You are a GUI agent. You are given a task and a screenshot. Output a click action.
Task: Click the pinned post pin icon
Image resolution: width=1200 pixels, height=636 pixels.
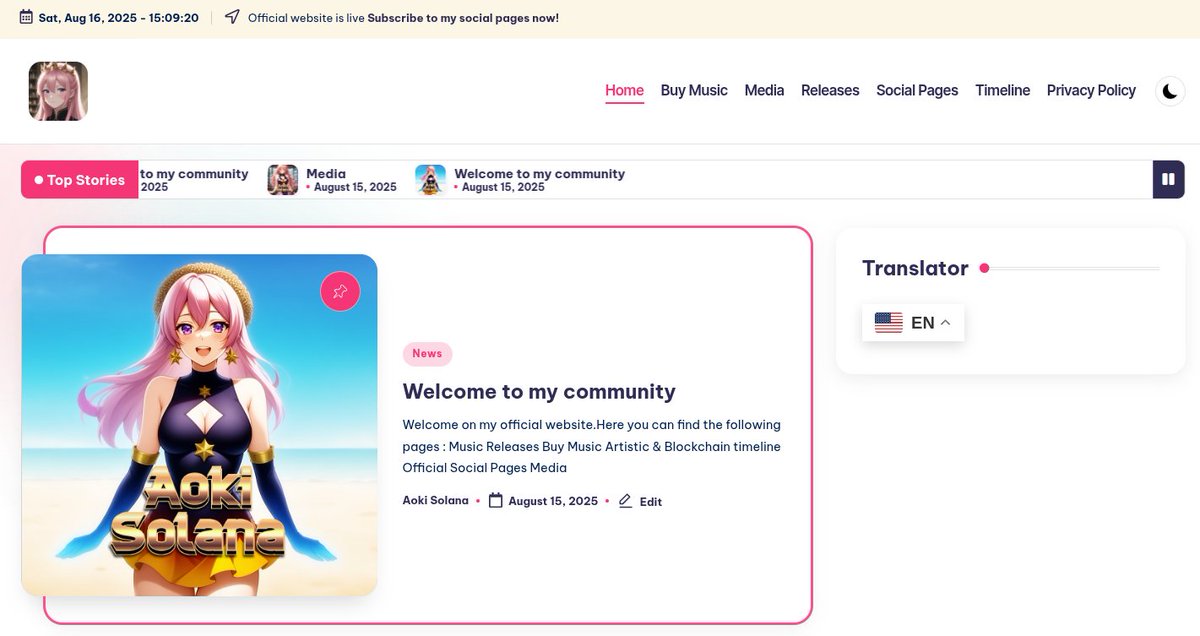click(340, 291)
